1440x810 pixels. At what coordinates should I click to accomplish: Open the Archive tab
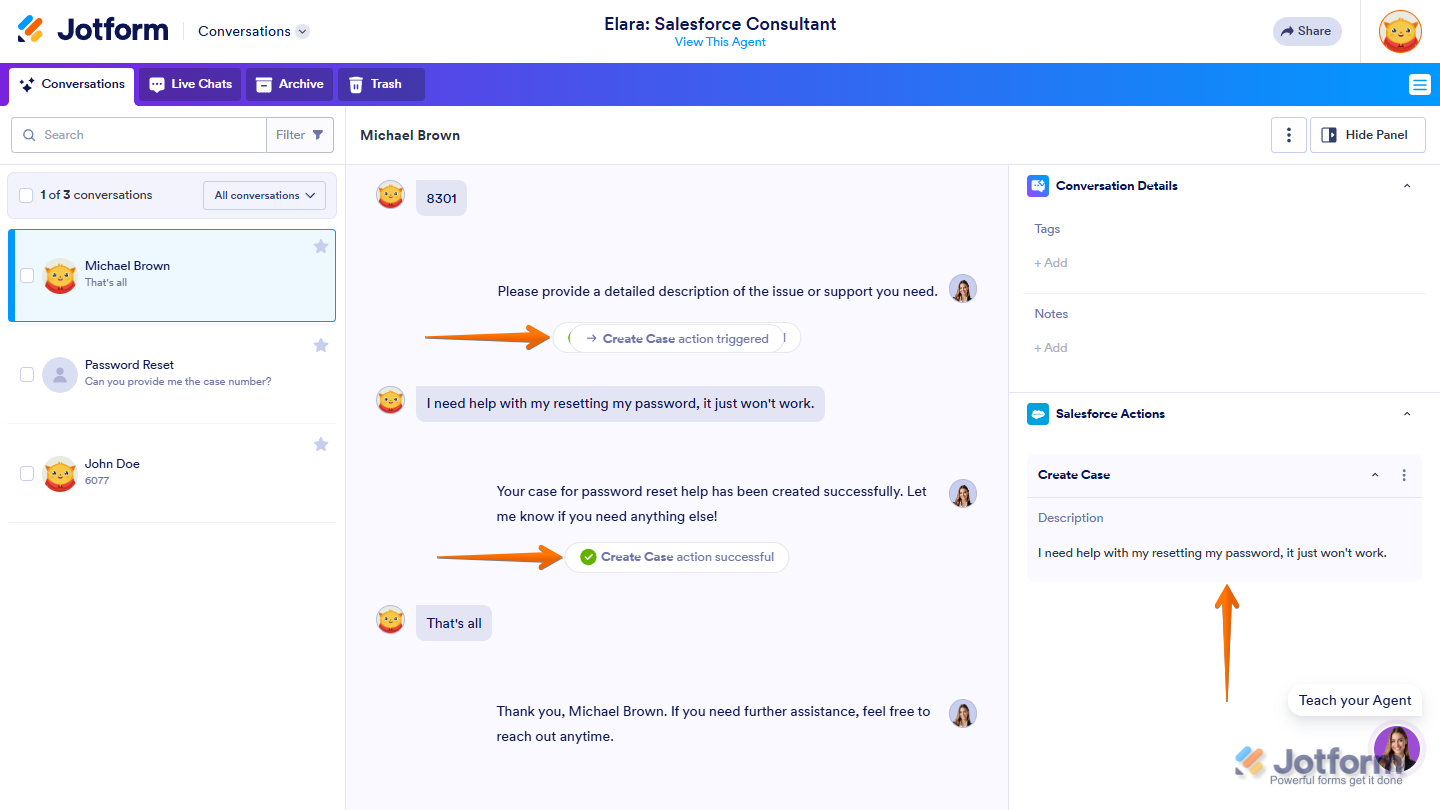(x=290, y=84)
